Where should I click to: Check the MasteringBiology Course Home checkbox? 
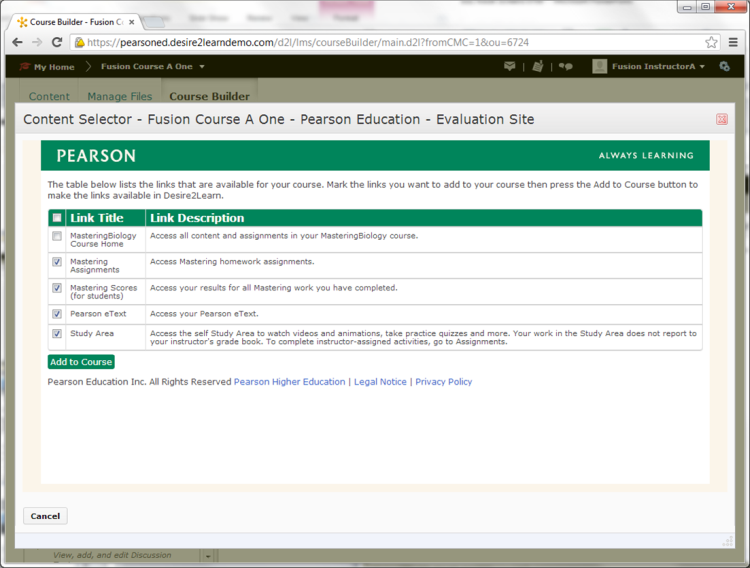pyautogui.click(x=57, y=237)
